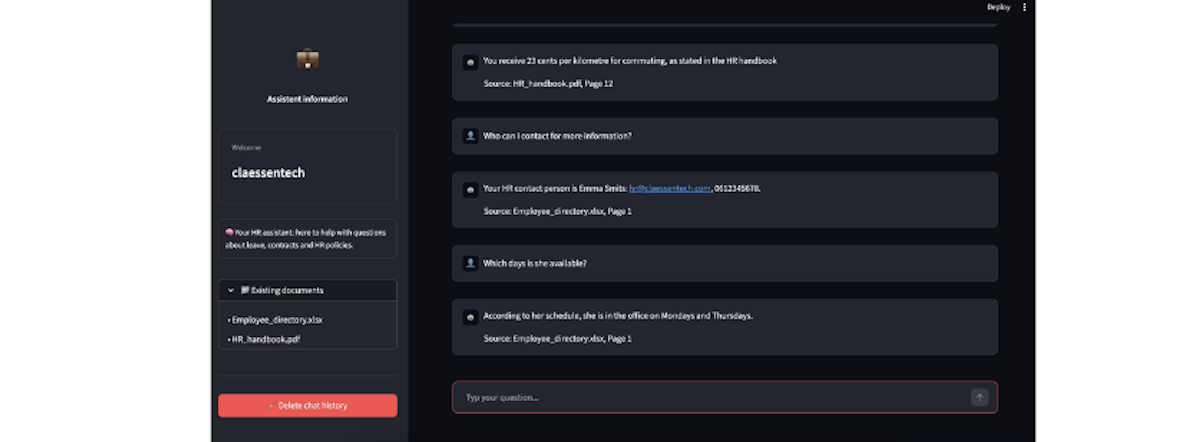Screen dimensions: 1190x442
Task: Collapse the Existing documents expander chevron
Action: (231, 290)
